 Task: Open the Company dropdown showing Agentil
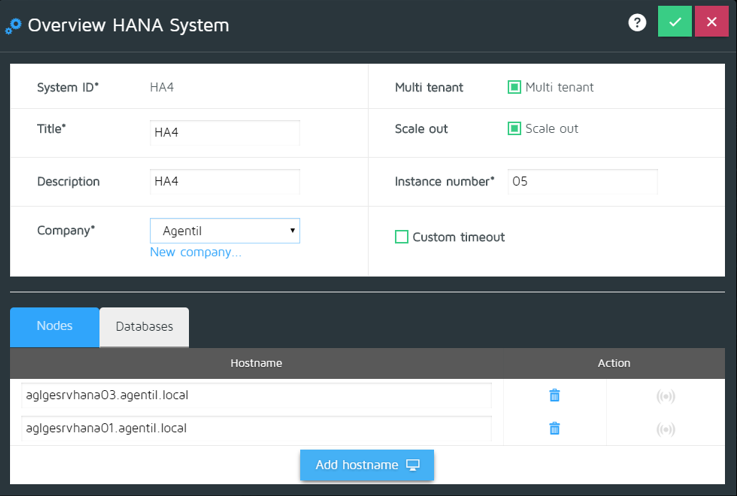pyautogui.click(x=225, y=231)
